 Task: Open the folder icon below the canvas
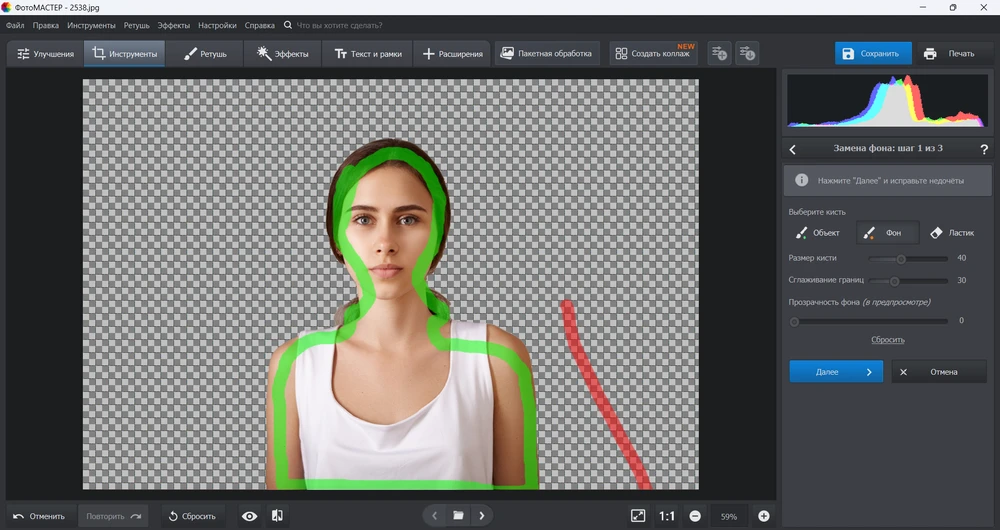pos(458,516)
